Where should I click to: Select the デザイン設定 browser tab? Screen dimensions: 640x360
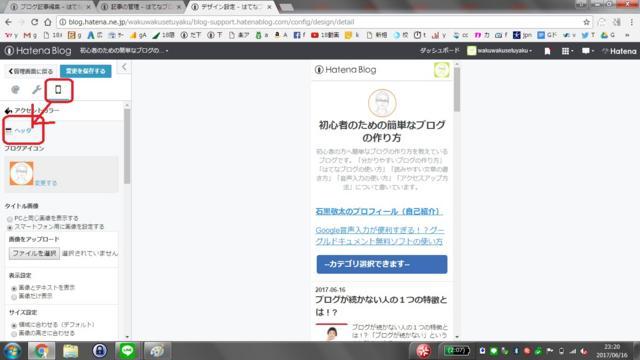click(232, 7)
